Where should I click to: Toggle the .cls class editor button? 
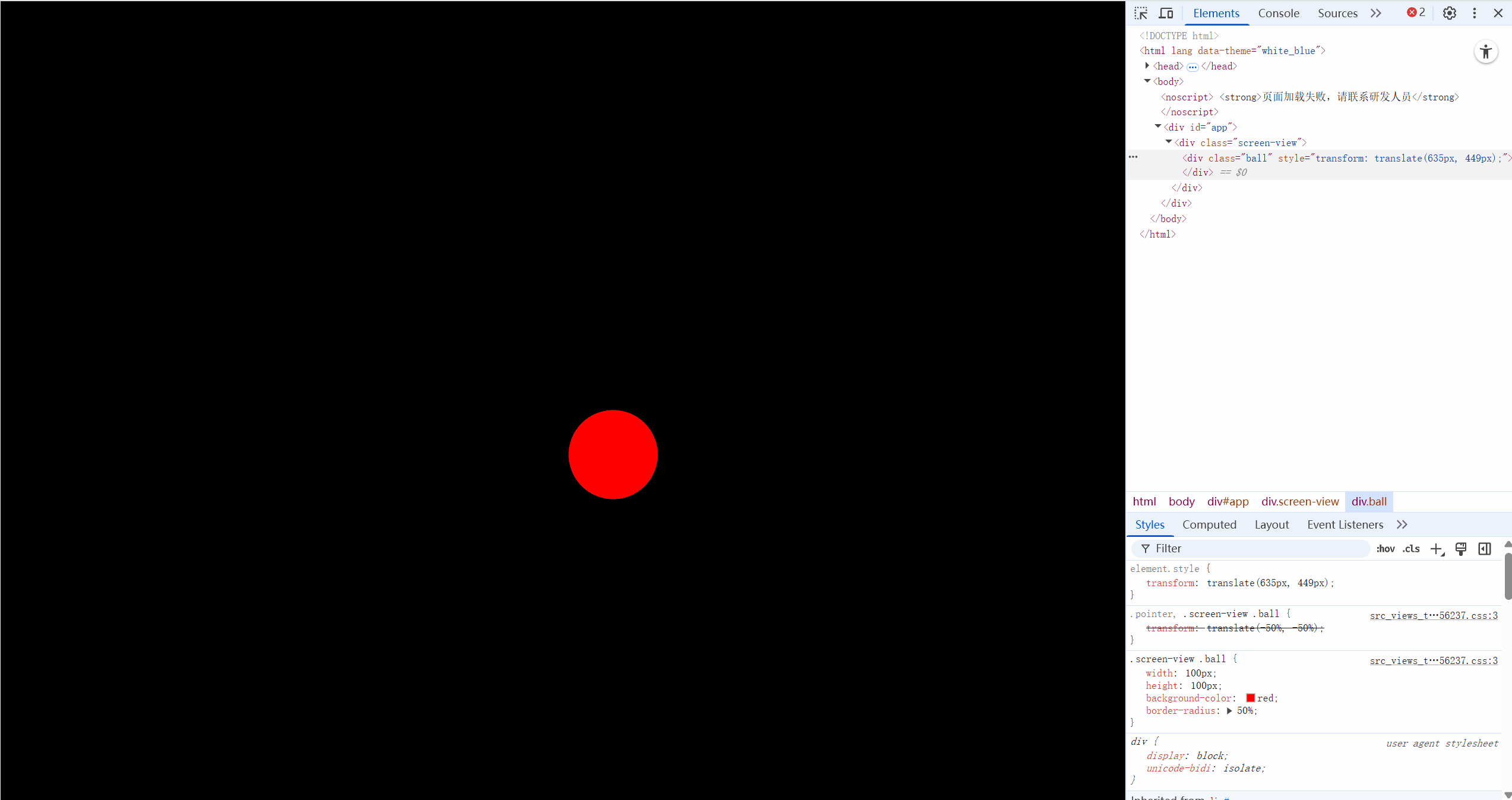tap(1411, 549)
